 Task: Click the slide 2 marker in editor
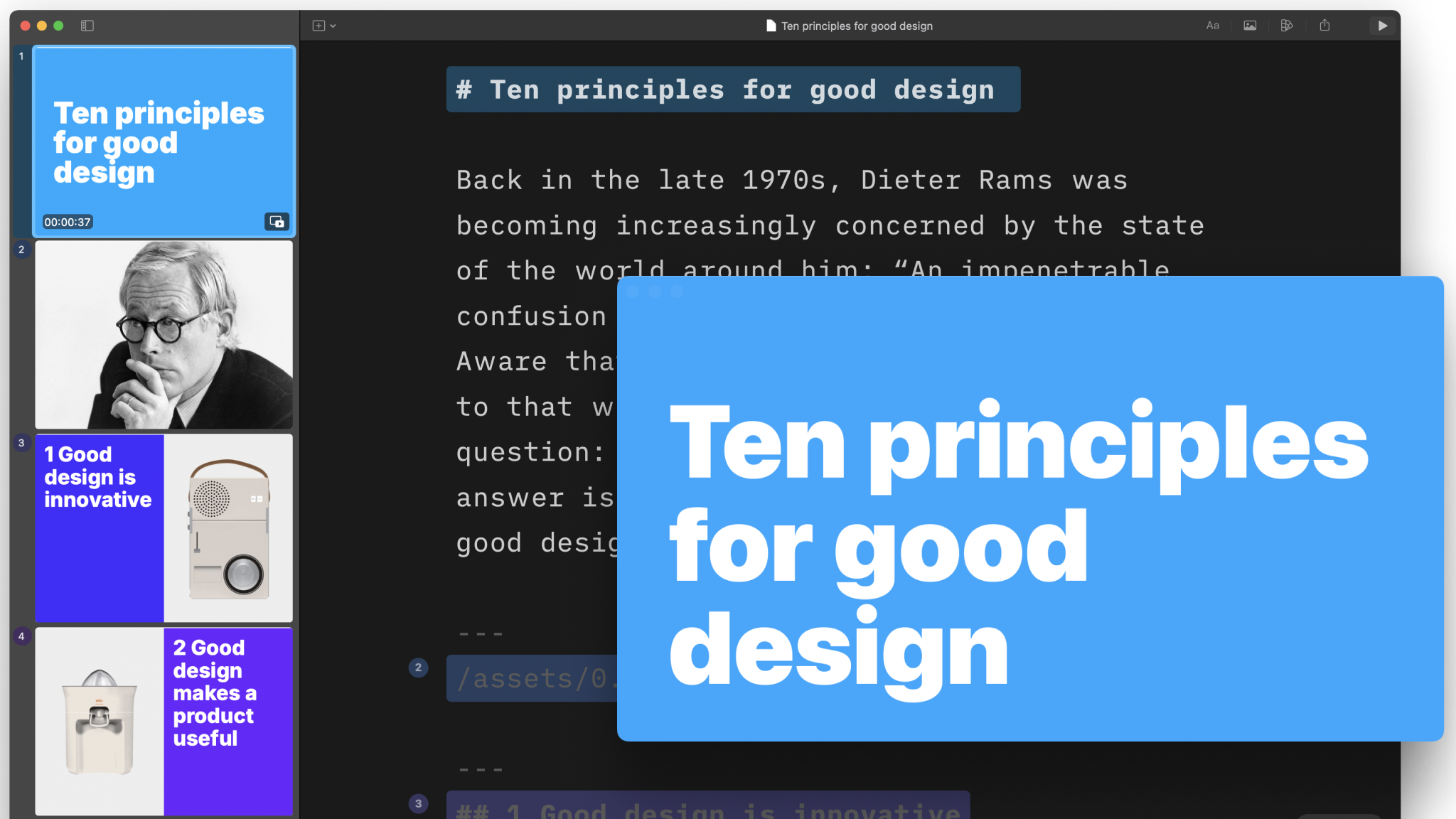click(418, 668)
